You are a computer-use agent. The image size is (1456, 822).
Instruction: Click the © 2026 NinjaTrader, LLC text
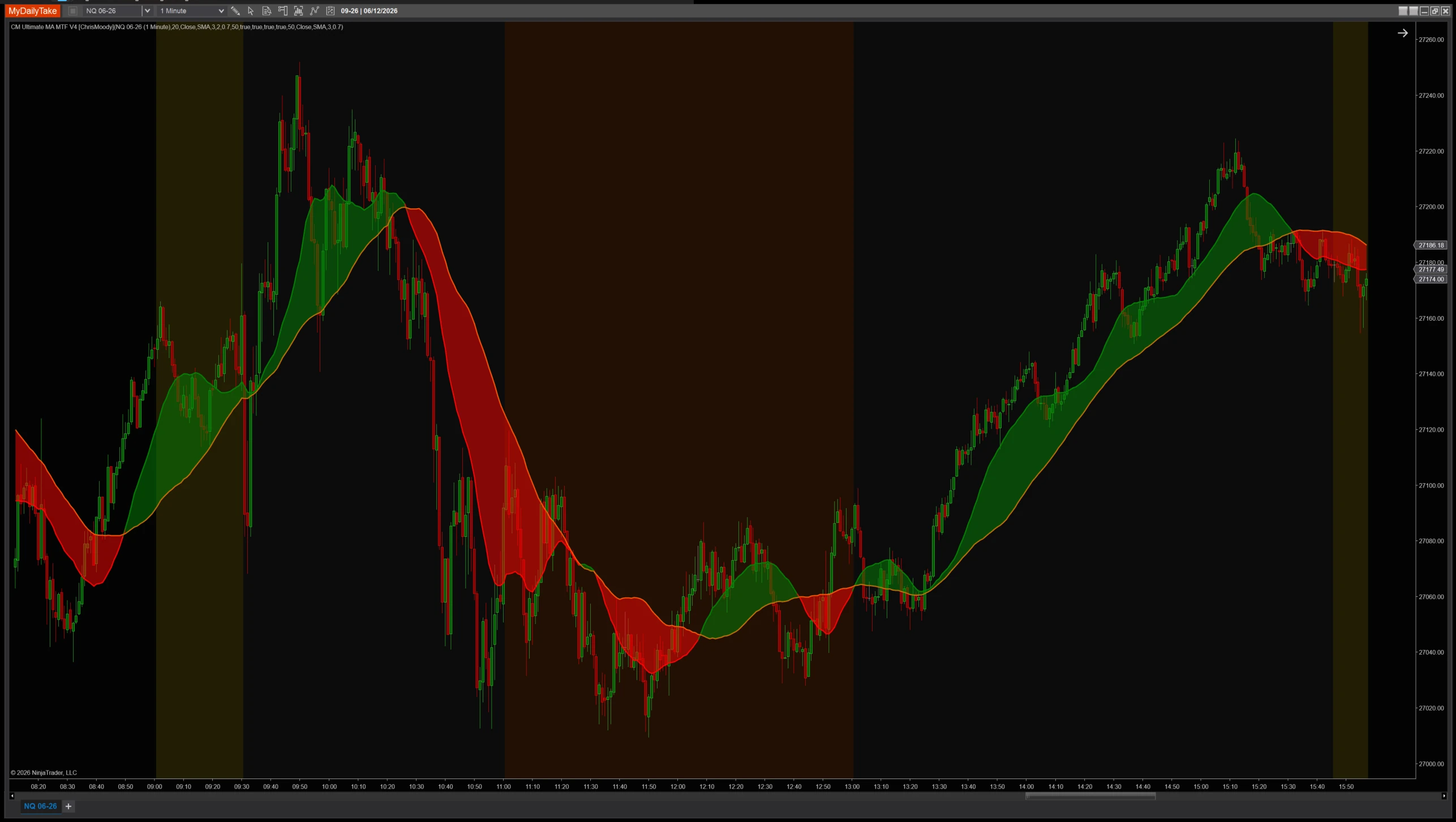pos(44,773)
